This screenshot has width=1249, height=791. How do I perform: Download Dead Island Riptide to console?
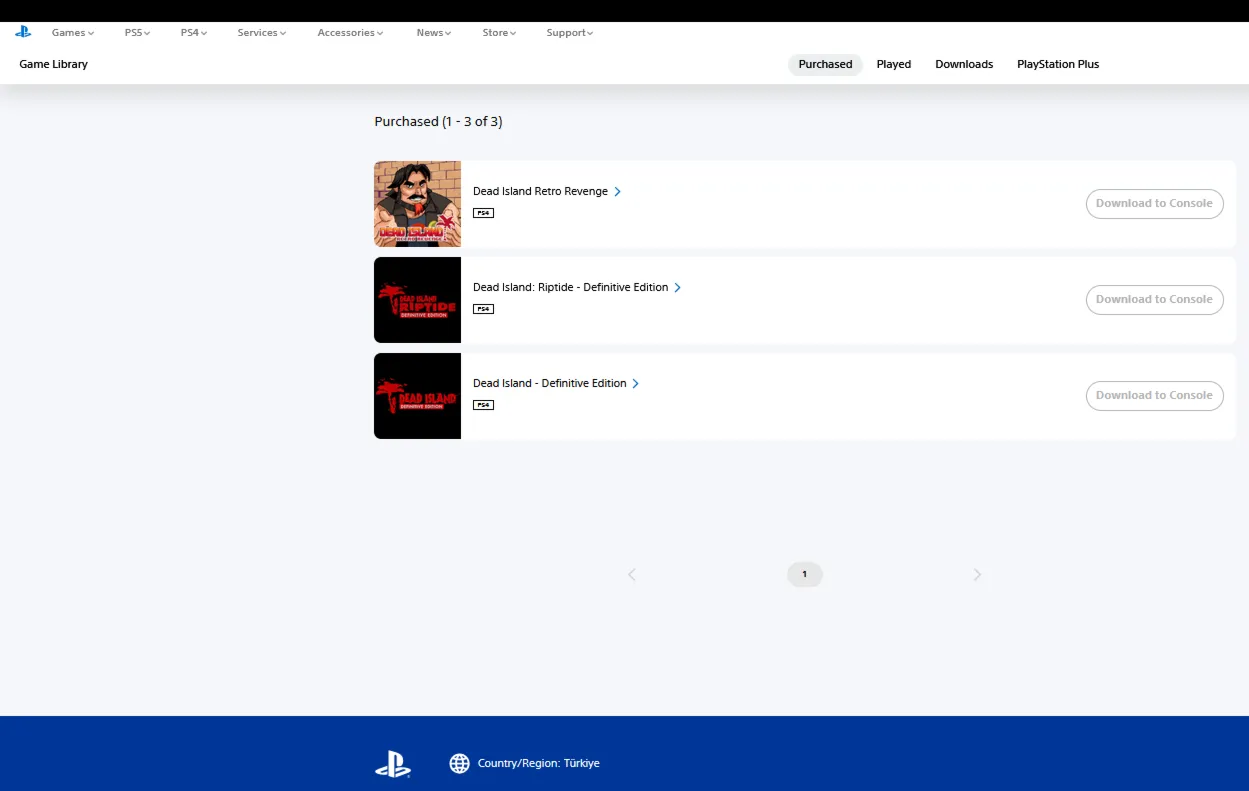pyautogui.click(x=1154, y=300)
